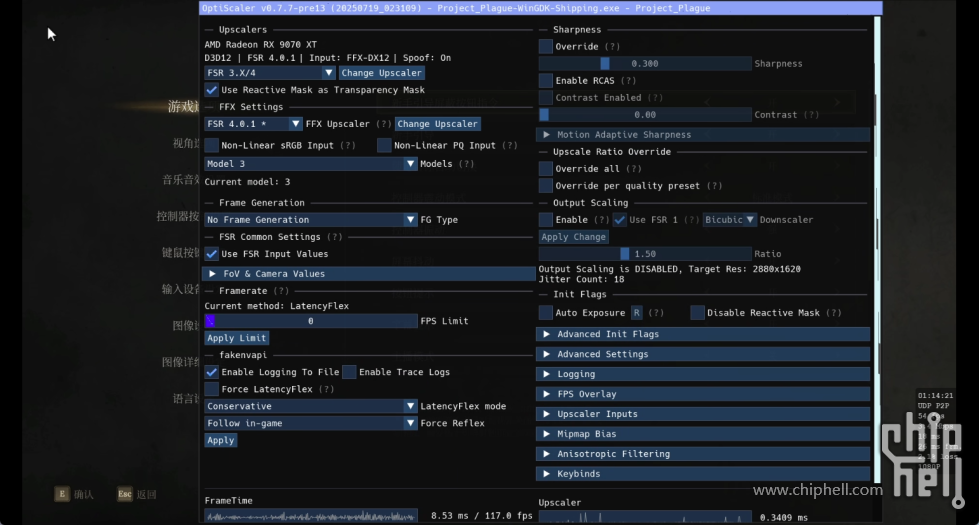Click the FrameTime graph
The height and width of the screenshot is (525, 979).
coord(311,516)
